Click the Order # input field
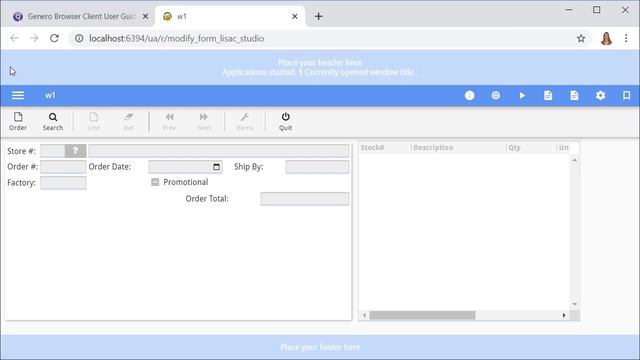The width and height of the screenshot is (640, 360). click(63, 167)
